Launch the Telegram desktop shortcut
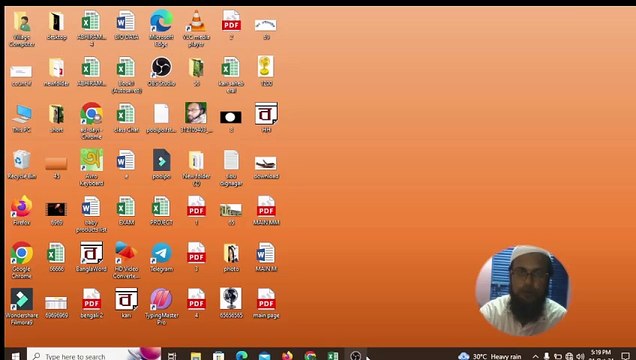The image size is (636, 360). 161,257
